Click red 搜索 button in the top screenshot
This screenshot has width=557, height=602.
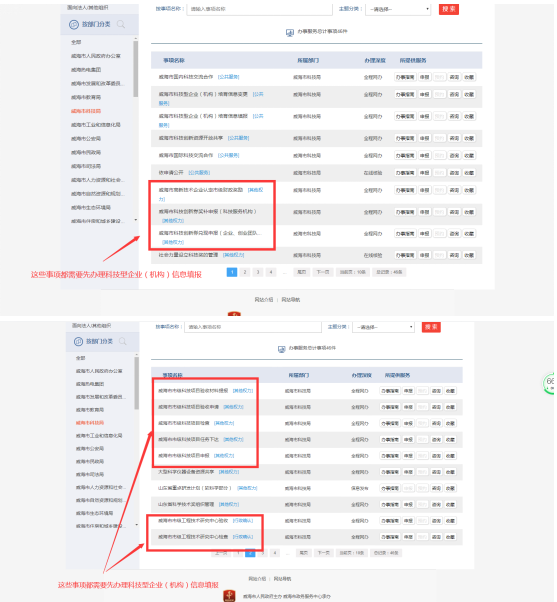click(449, 9)
